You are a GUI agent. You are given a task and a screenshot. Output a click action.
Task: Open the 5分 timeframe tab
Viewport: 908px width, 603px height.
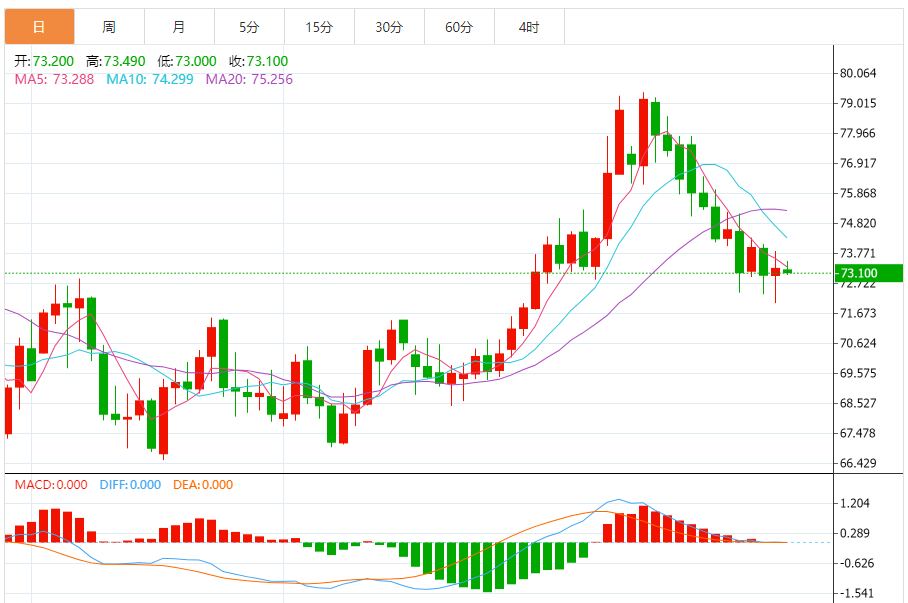(250, 27)
